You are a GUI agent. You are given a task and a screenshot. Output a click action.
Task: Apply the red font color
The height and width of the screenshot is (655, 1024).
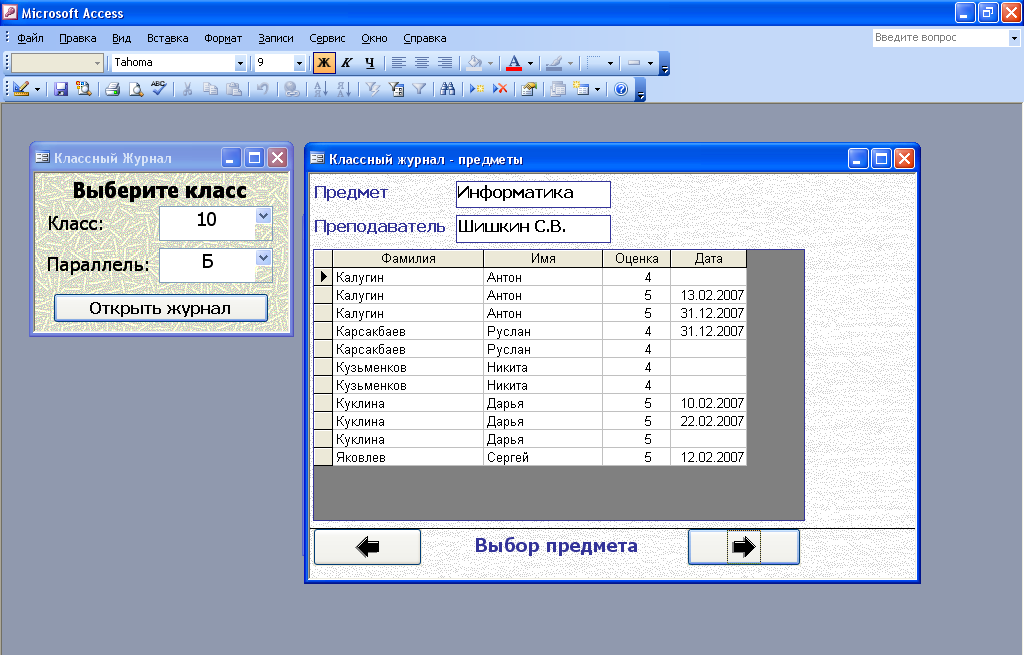pyautogui.click(x=514, y=63)
